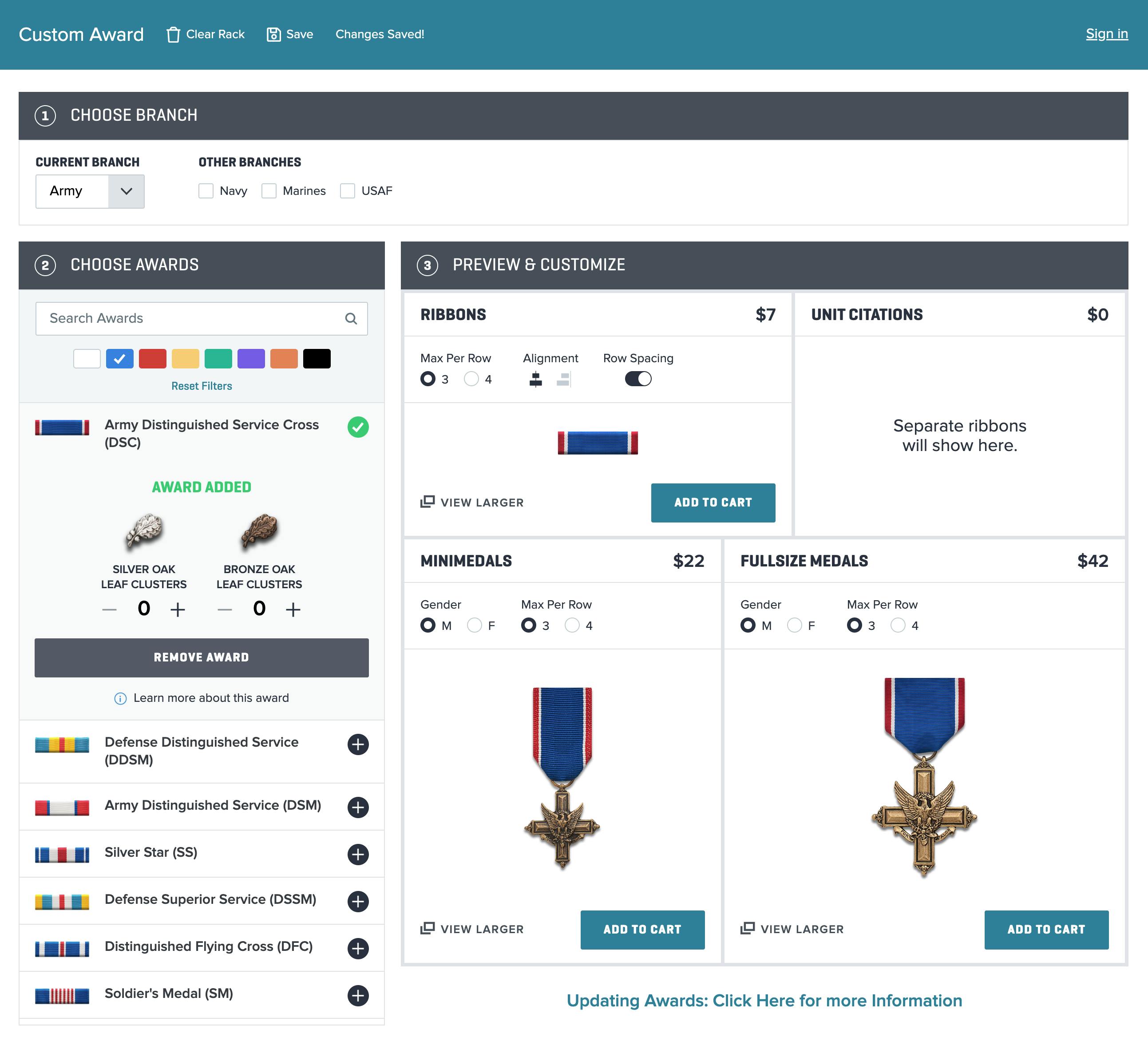Click the search magnifier icon in Search Awards
The width and height of the screenshot is (1148, 1037).
(351, 318)
